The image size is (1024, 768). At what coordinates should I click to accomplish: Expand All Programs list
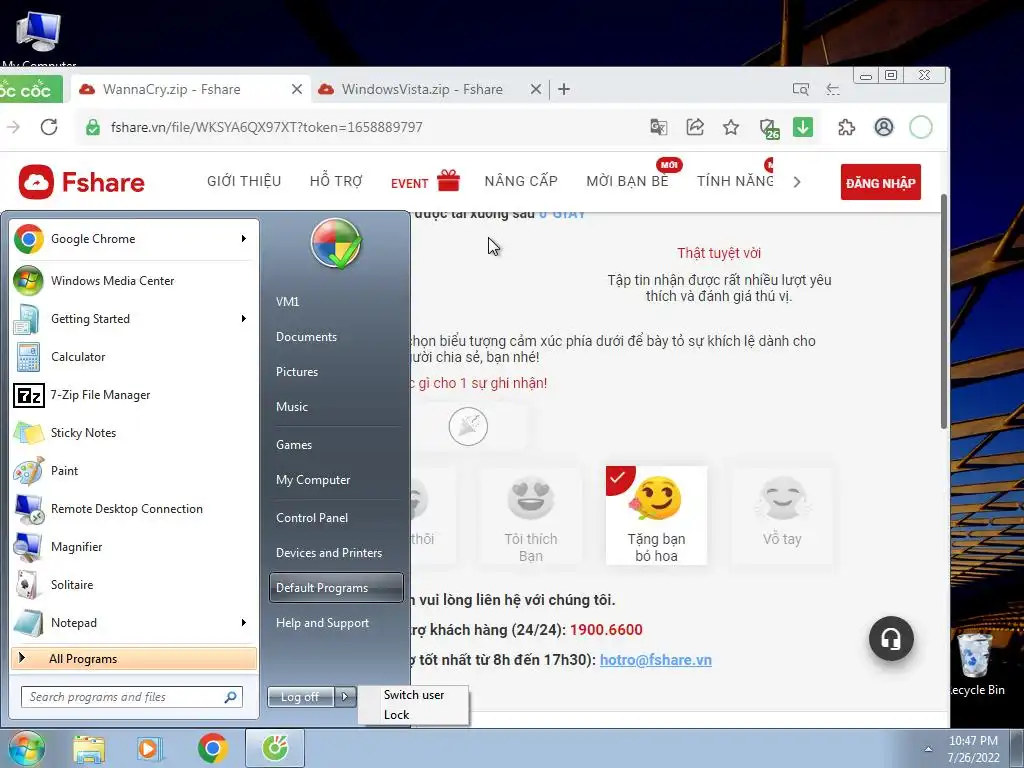click(x=134, y=659)
